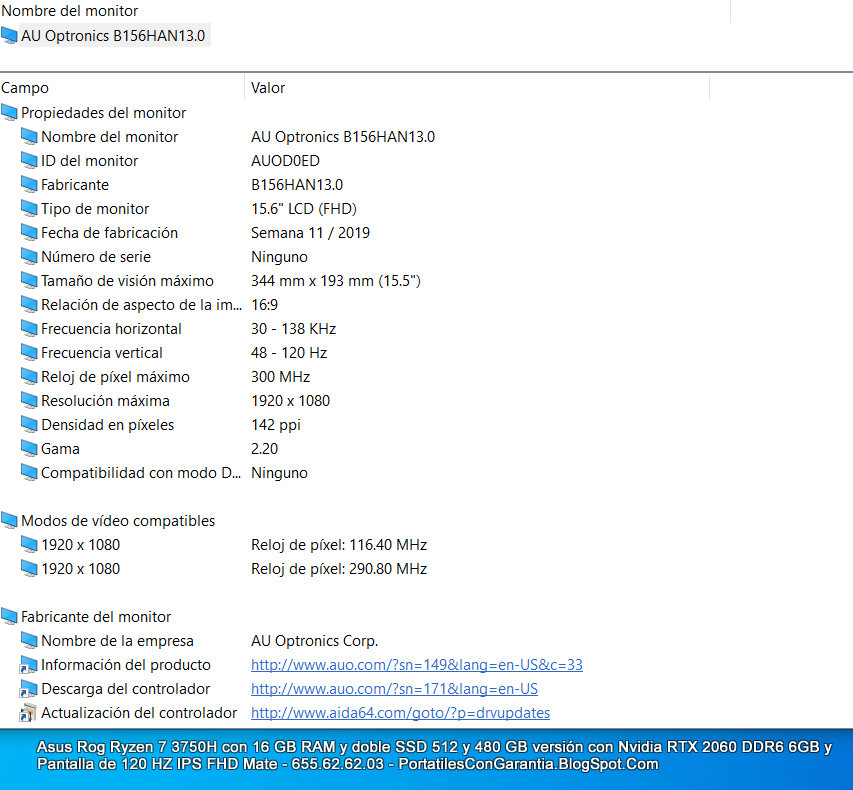Click the icon next to Propiedades del monitor
853x790 pixels.
9,113
